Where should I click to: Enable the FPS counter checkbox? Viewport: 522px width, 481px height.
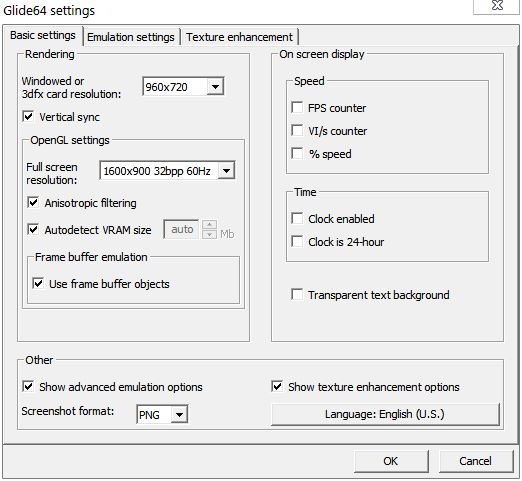(297, 107)
